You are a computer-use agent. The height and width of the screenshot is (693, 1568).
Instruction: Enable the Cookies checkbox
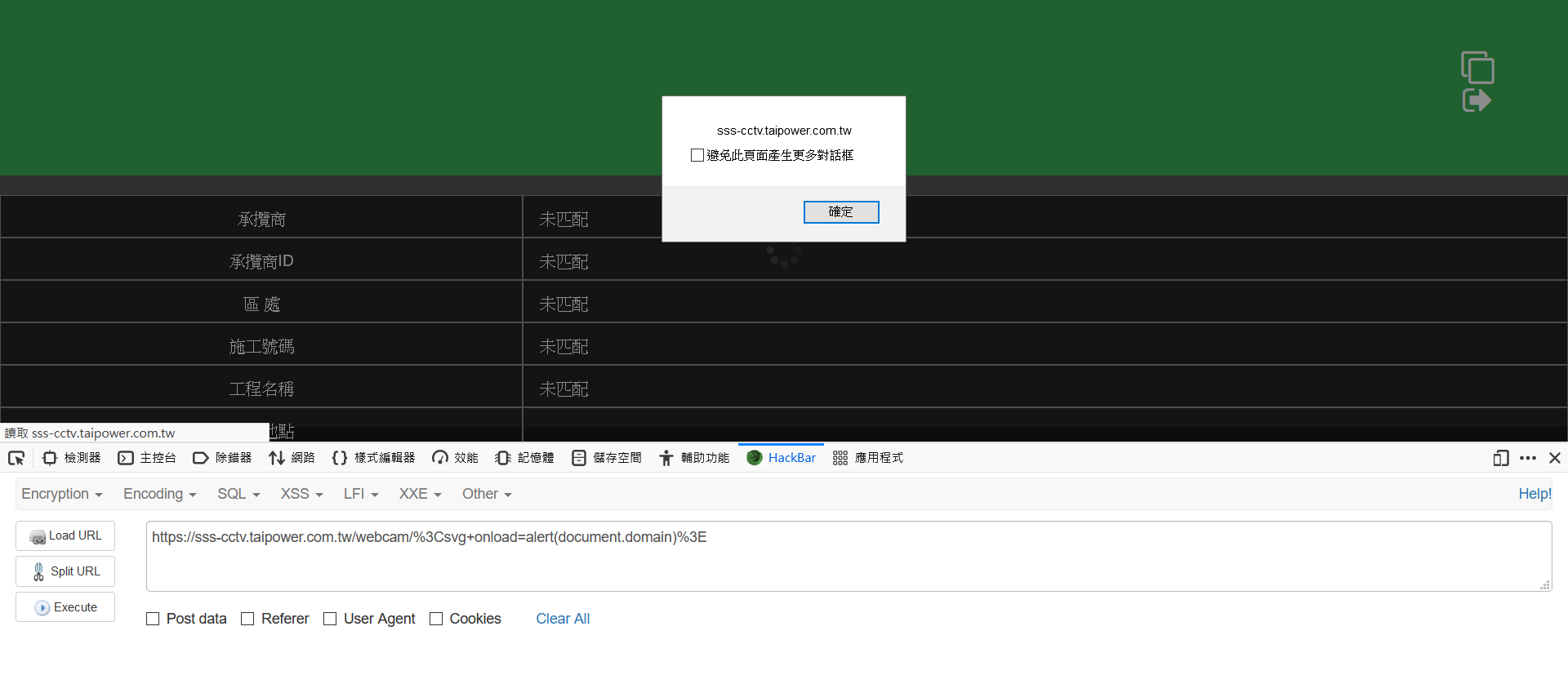pyautogui.click(x=436, y=619)
